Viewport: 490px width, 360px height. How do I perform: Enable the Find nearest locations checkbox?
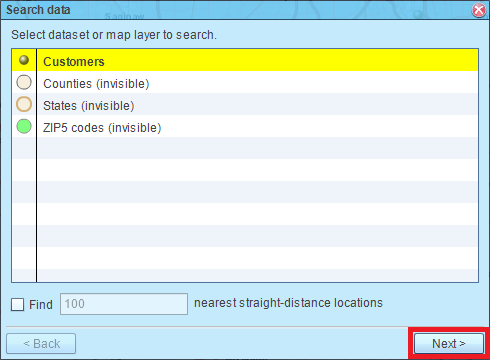click(17, 304)
